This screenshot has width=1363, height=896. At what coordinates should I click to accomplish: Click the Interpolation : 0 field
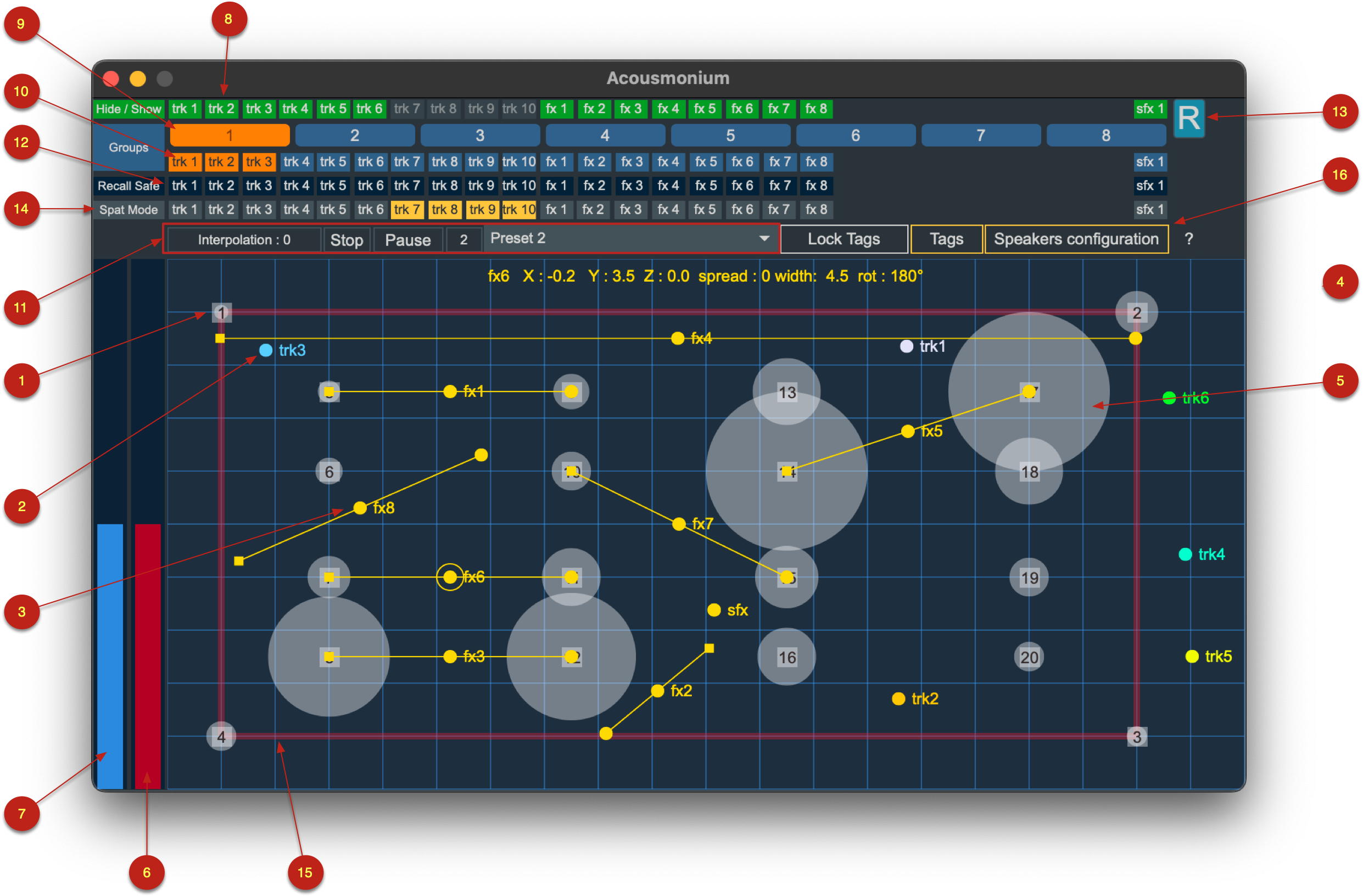244,240
